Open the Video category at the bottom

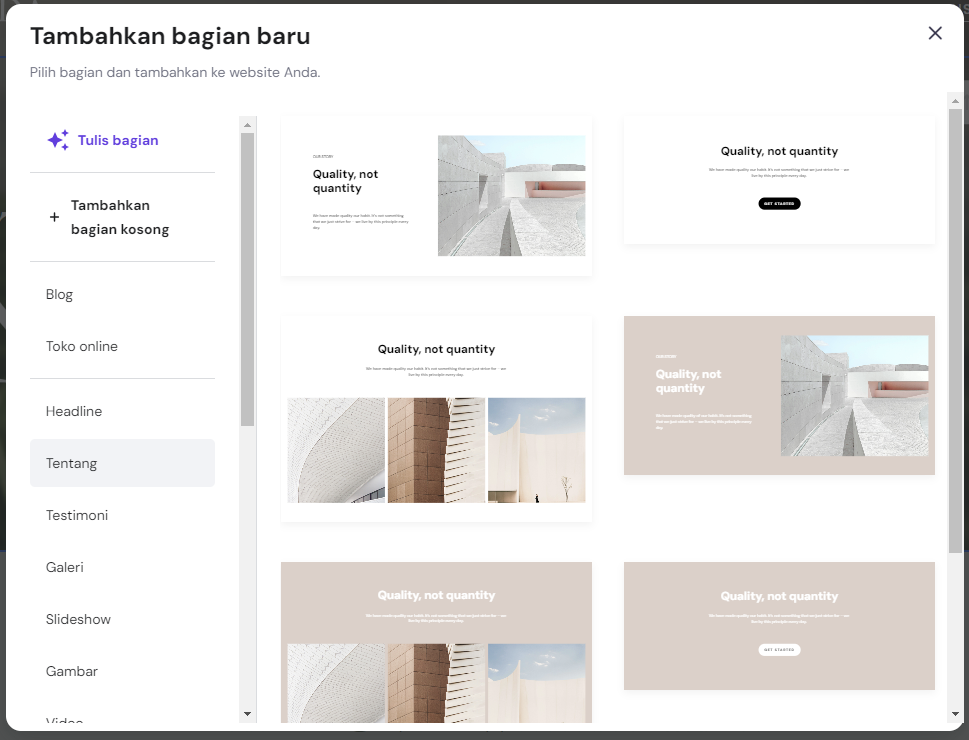click(x=64, y=720)
